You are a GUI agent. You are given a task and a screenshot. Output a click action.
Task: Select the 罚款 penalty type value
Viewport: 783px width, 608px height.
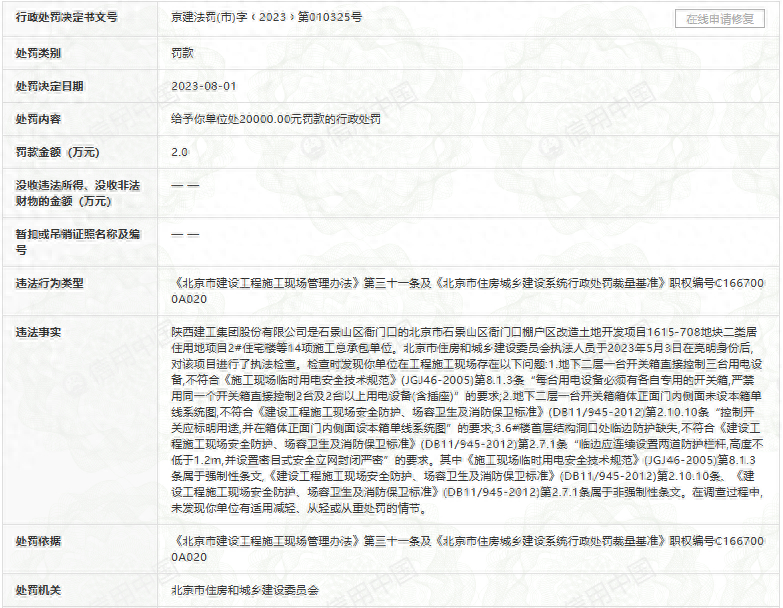pyautogui.click(x=182, y=53)
